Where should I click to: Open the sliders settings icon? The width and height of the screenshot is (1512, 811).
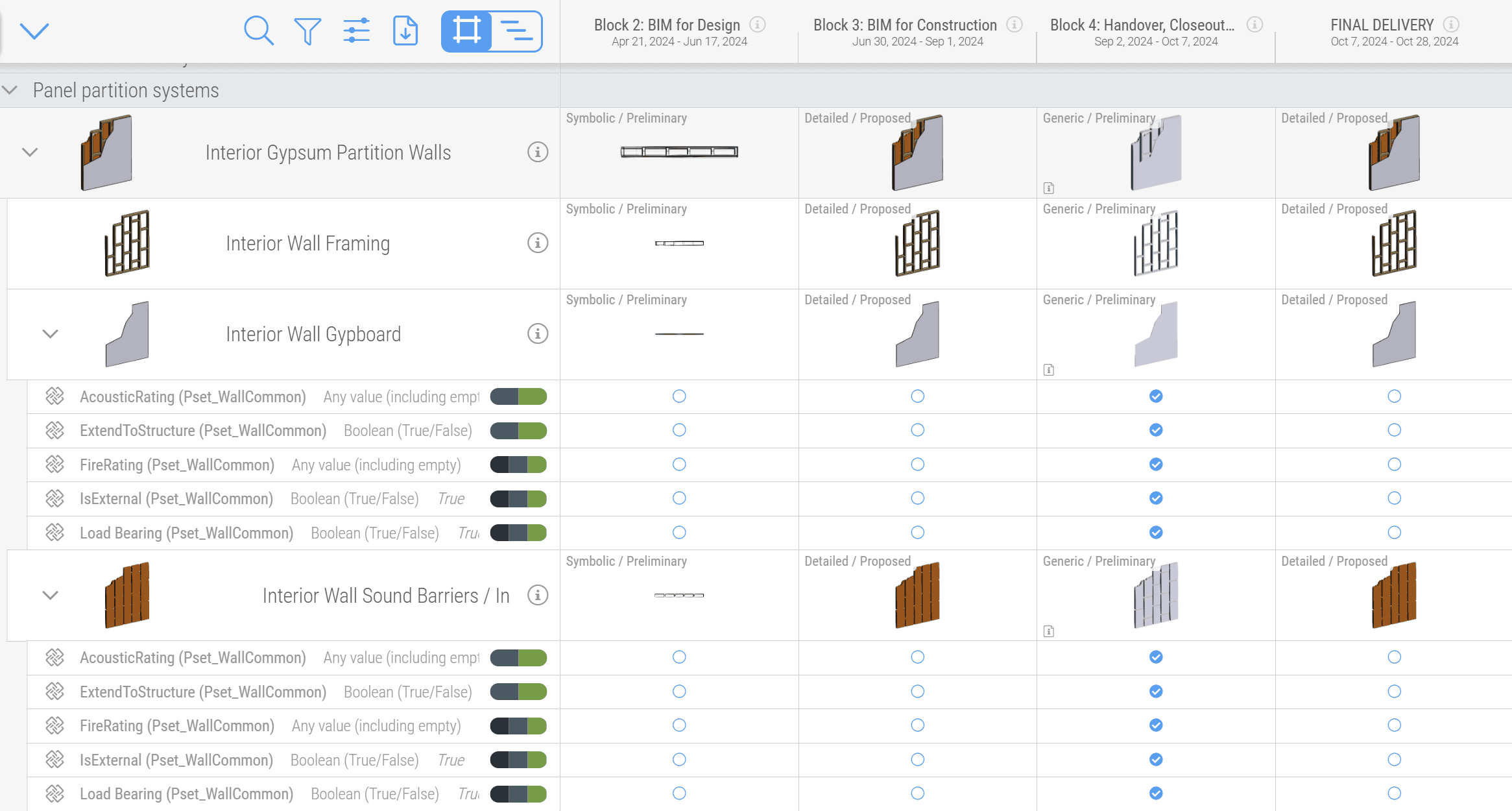[x=356, y=30]
